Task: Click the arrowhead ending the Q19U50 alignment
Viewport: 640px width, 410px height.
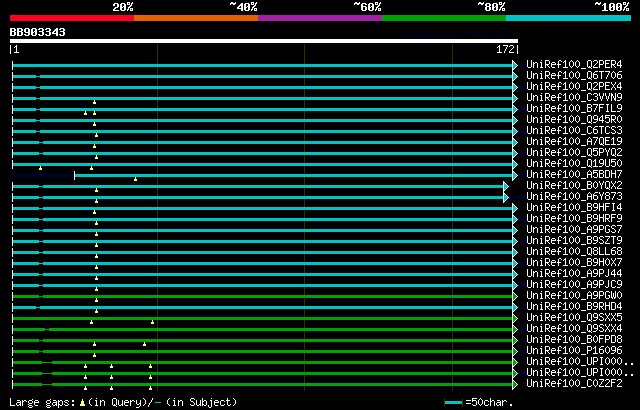Action: tap(515, 164)
